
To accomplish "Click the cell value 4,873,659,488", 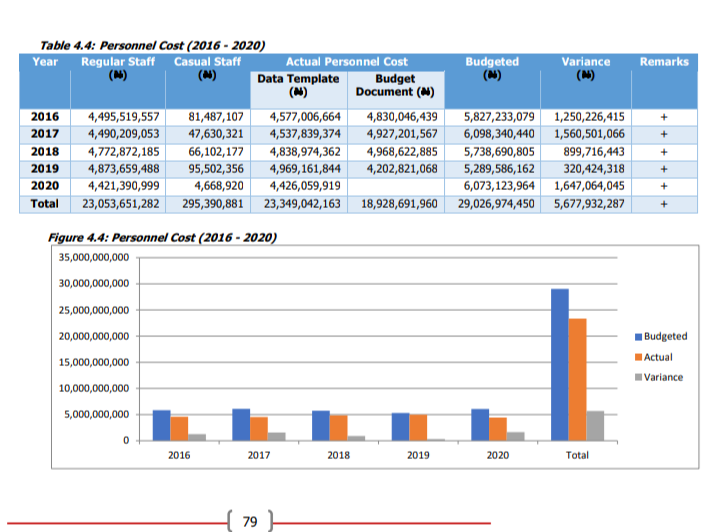I will (x=124, y=168).
